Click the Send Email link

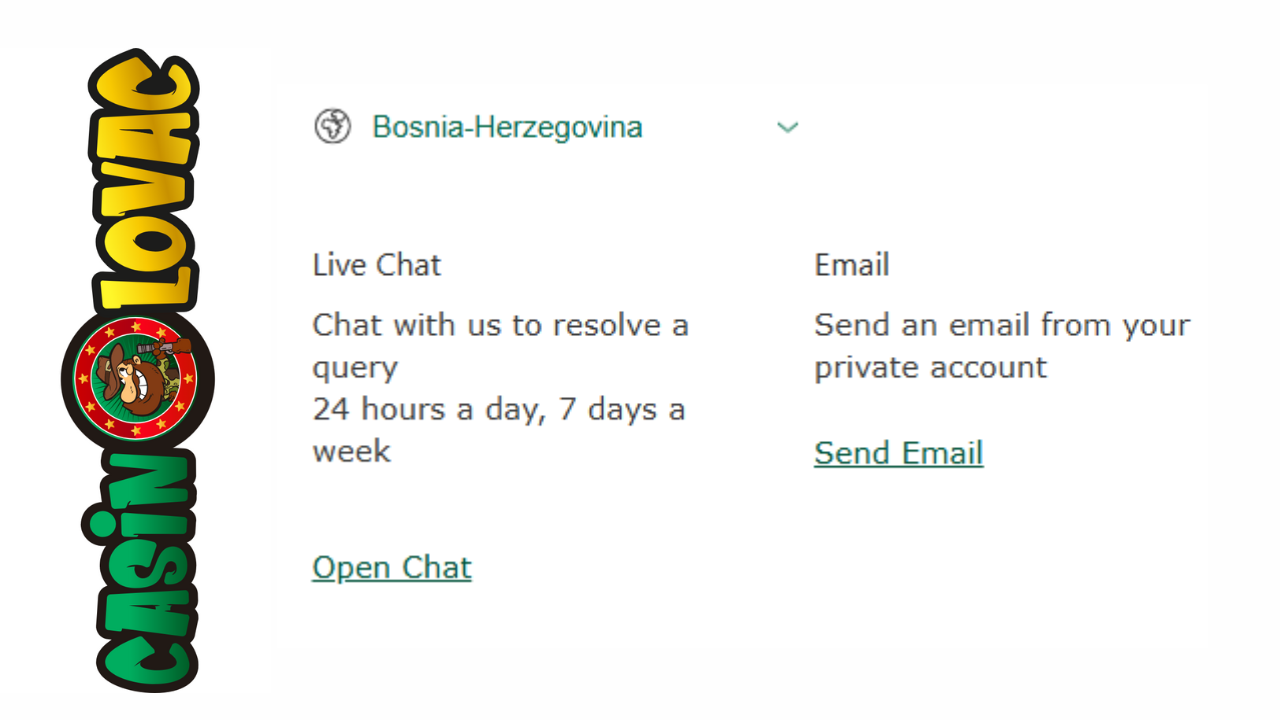(898, 453)
